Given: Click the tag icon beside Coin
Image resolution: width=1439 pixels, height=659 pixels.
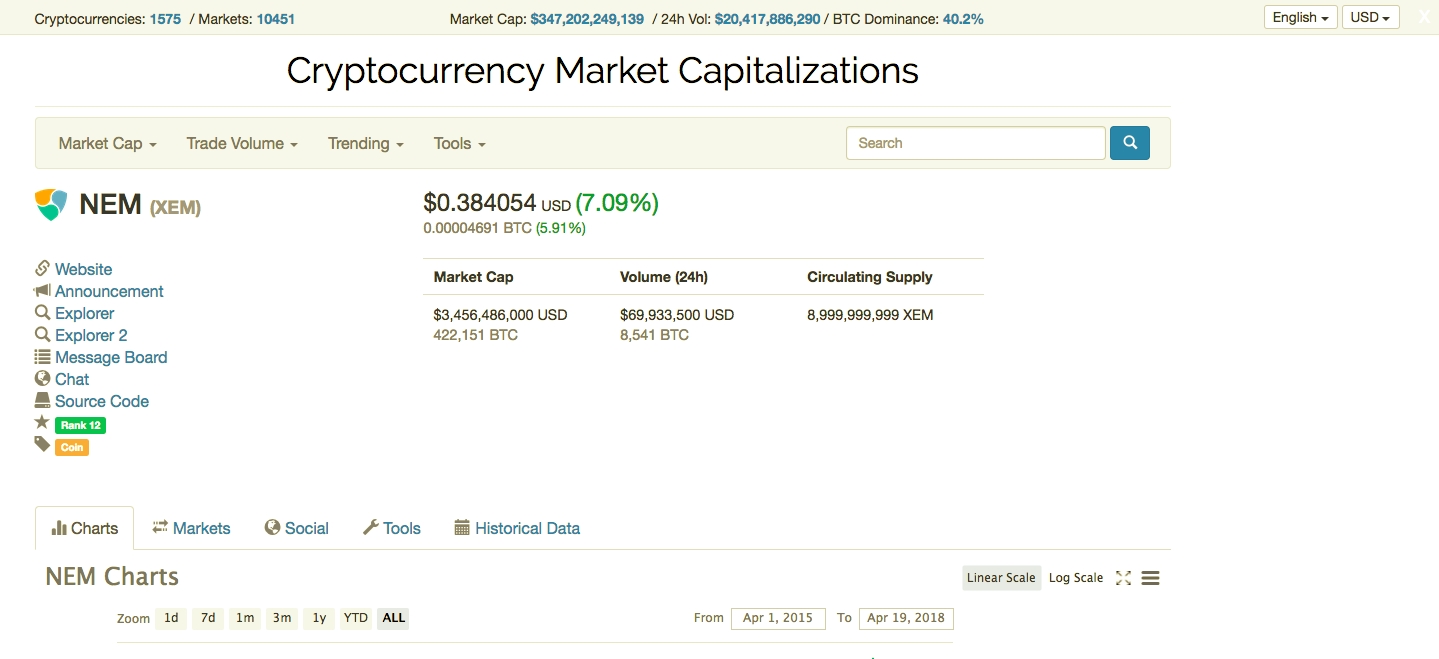Looking at the screenshot, I should pyautogui.click(x=42, y=444).
